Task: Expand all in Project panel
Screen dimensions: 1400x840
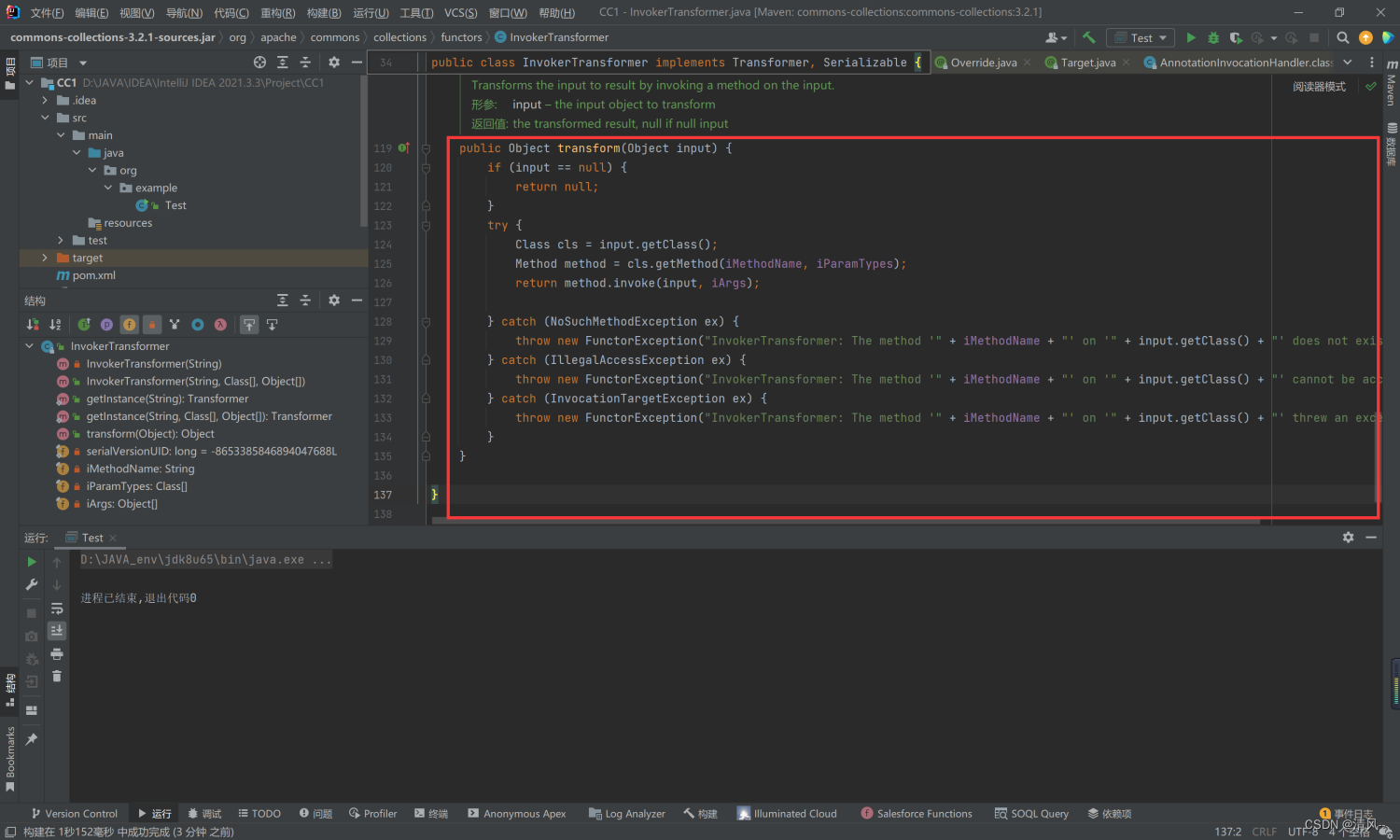Action: (x=283, y=63)
